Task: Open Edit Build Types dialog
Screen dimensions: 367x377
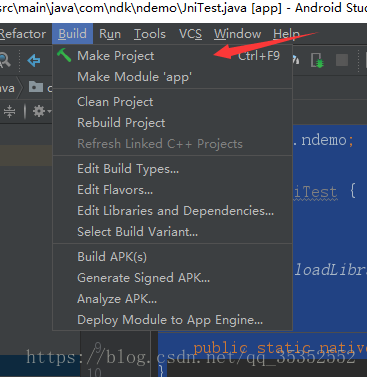Action: pyautogui.click(x=173, y=169)
